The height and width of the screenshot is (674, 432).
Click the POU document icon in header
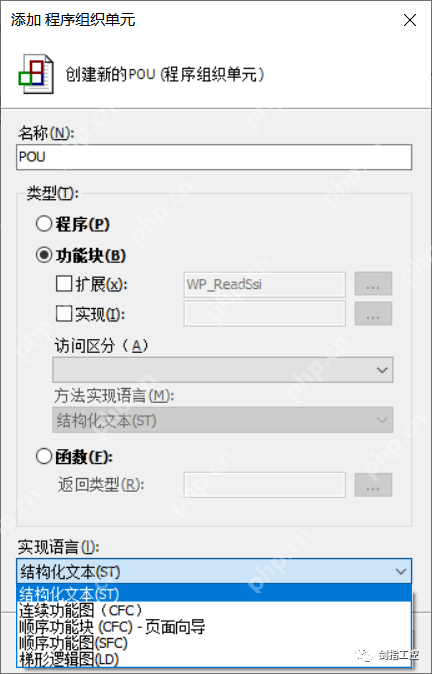point(36,74)
